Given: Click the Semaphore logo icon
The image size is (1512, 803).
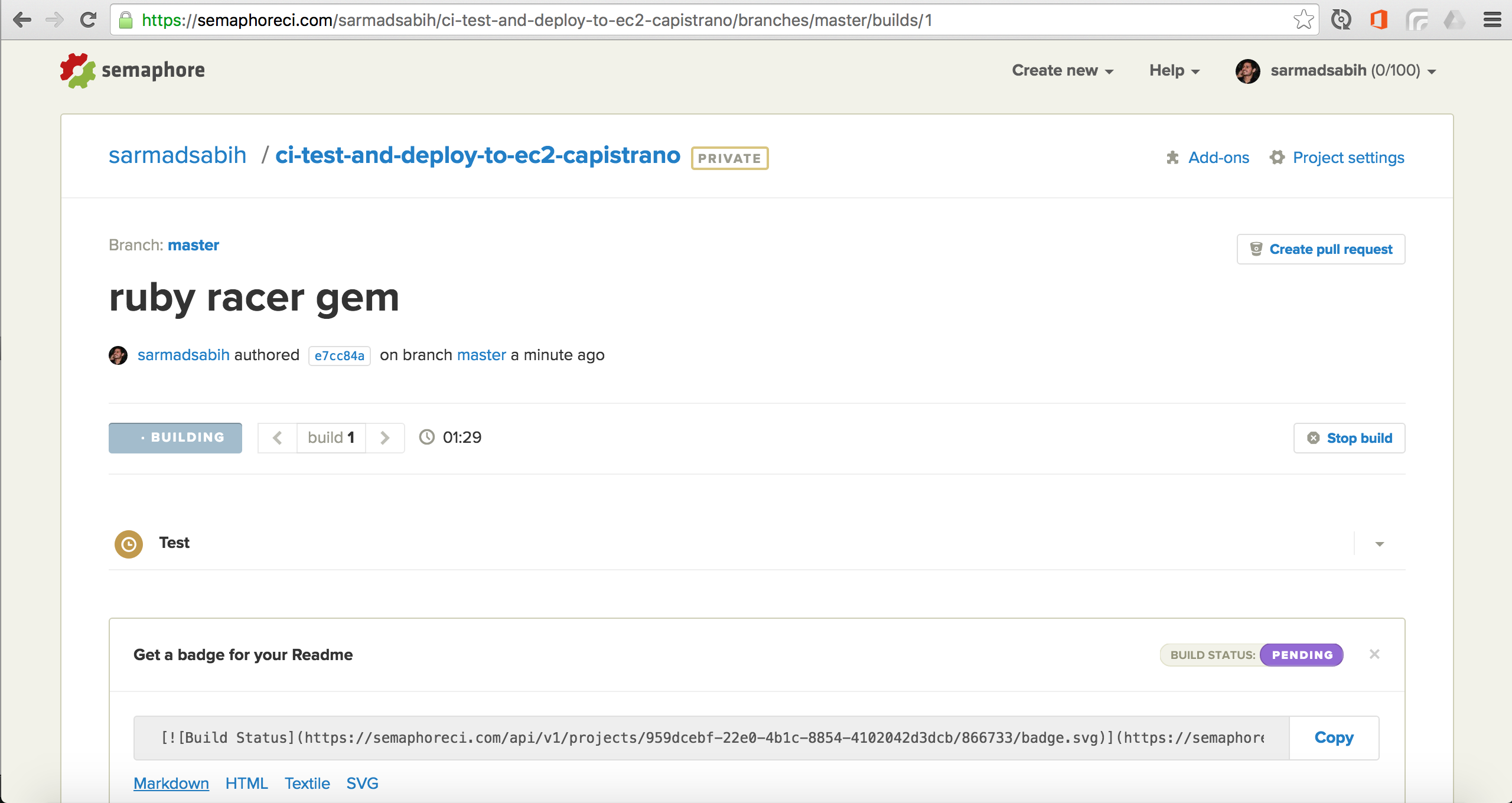Looking at the screenshot, I should pos(75,70).
